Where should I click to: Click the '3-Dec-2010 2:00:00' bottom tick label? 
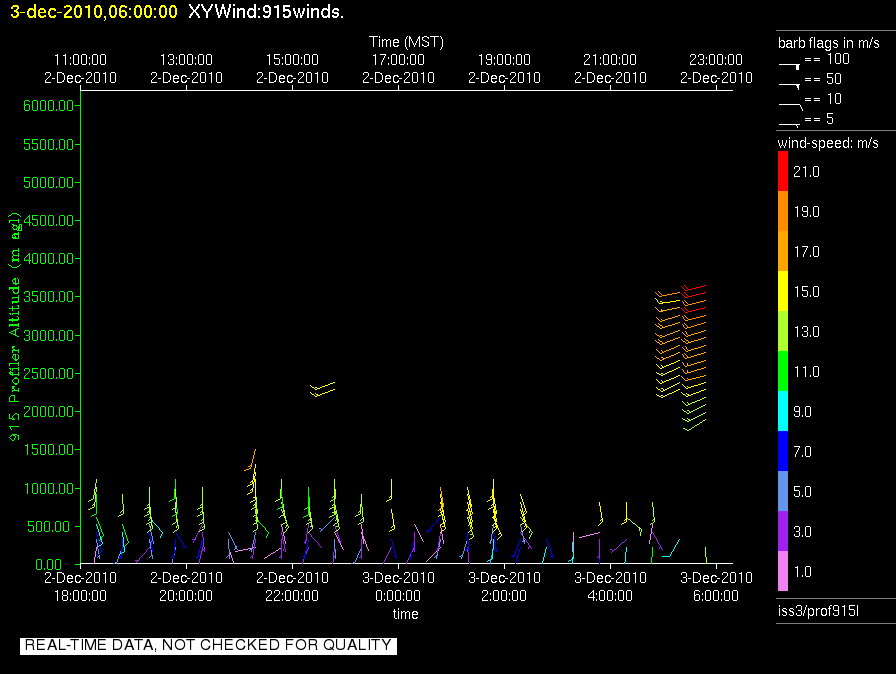point(504,587)
